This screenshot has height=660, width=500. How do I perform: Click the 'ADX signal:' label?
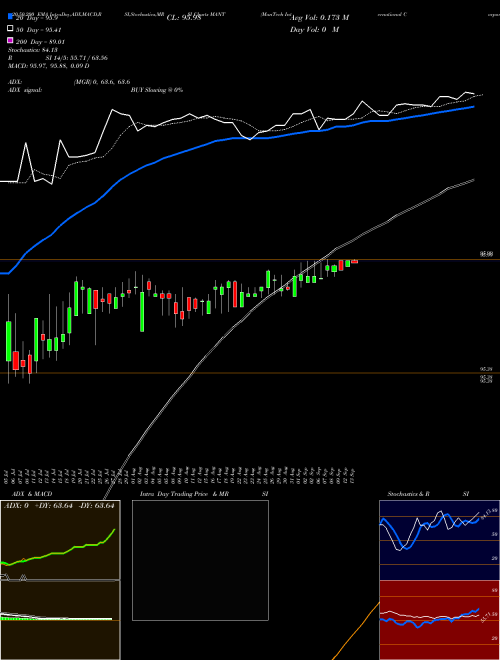pyautogui.click(x=25, y=90)
